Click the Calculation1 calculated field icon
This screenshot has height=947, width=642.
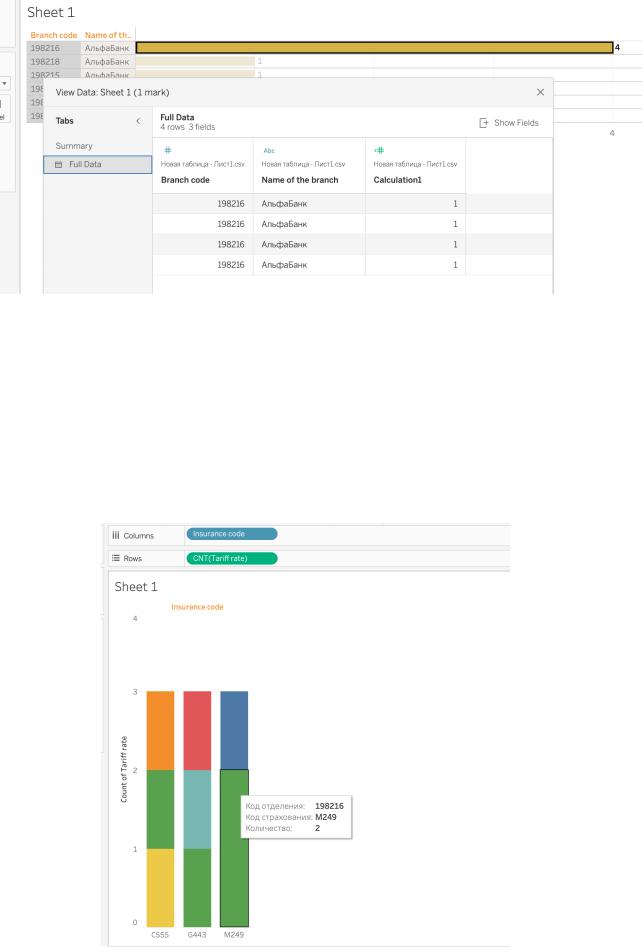[x=379, y=150]
